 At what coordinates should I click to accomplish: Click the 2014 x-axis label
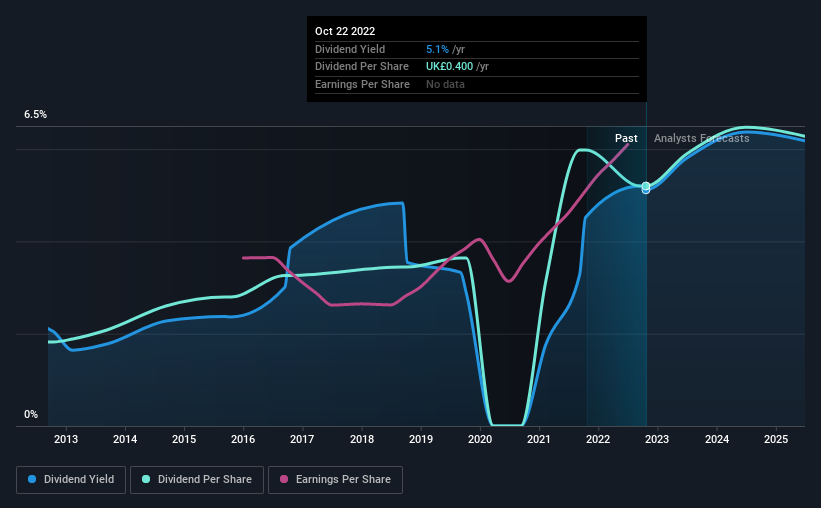(125, 439)
